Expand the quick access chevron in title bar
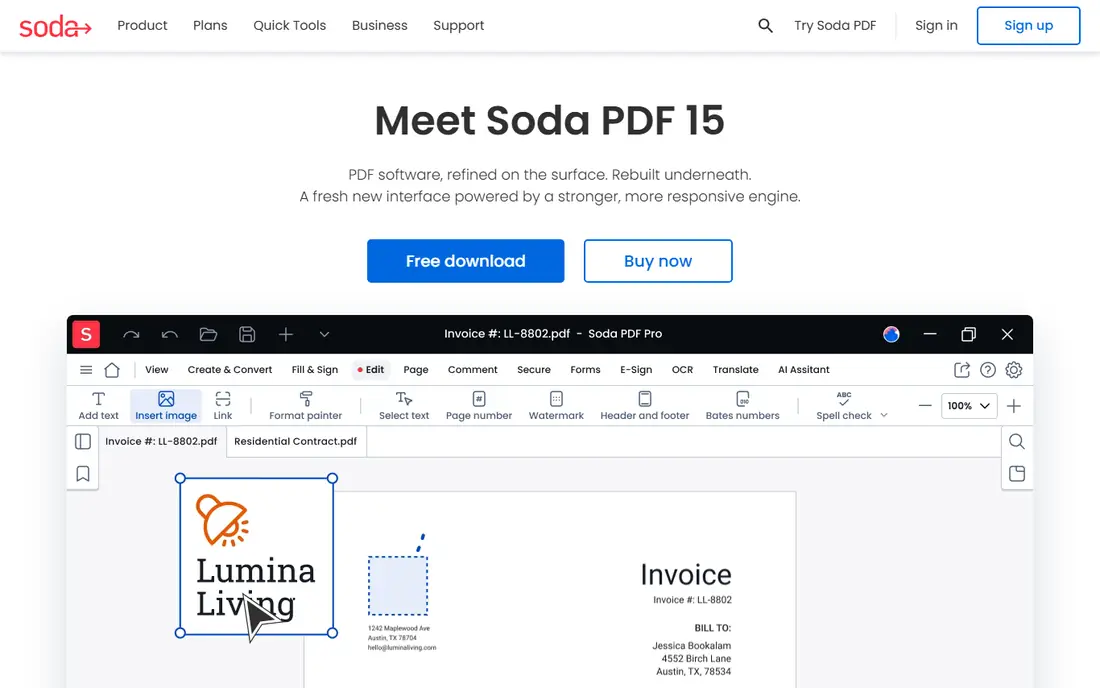Image resolution: width=1100 pixels, height=688 pixels. [x=324, y=335]
